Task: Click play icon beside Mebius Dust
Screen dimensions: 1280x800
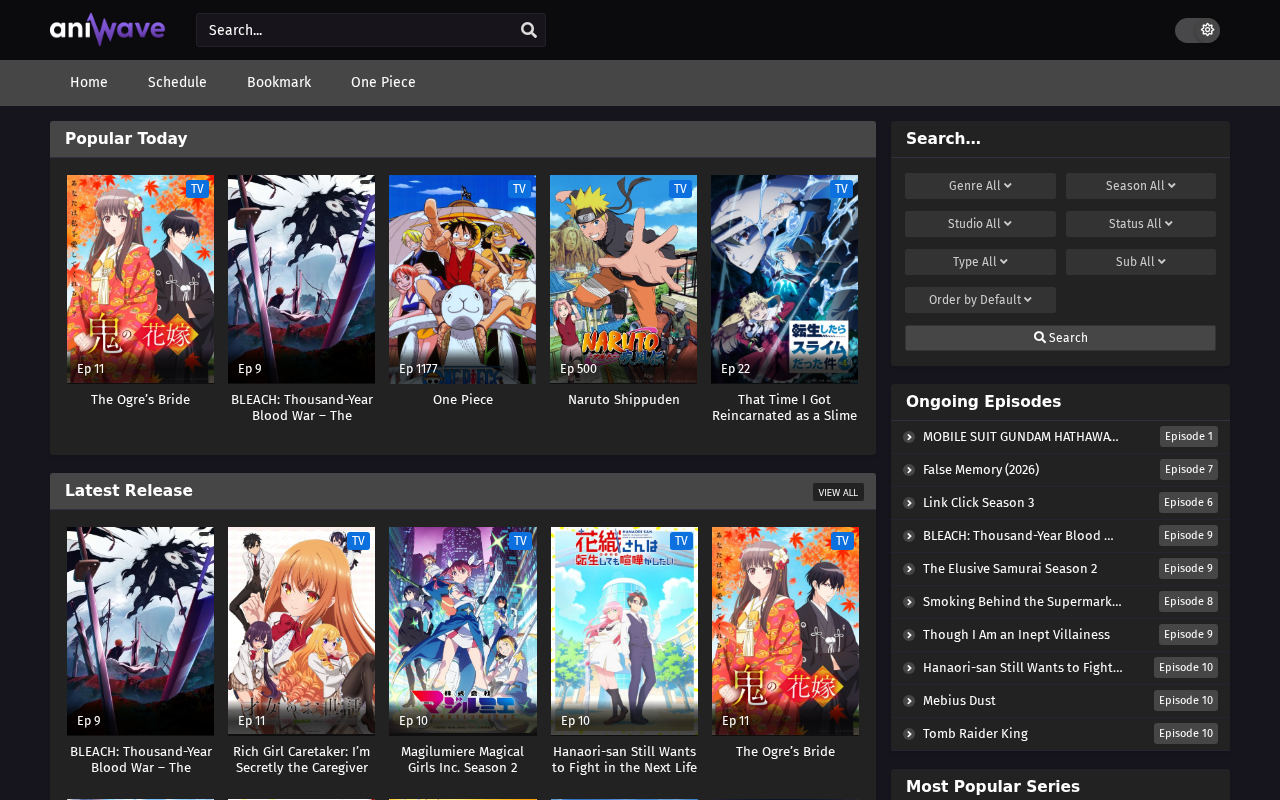Action: click(x=909, y=701)
